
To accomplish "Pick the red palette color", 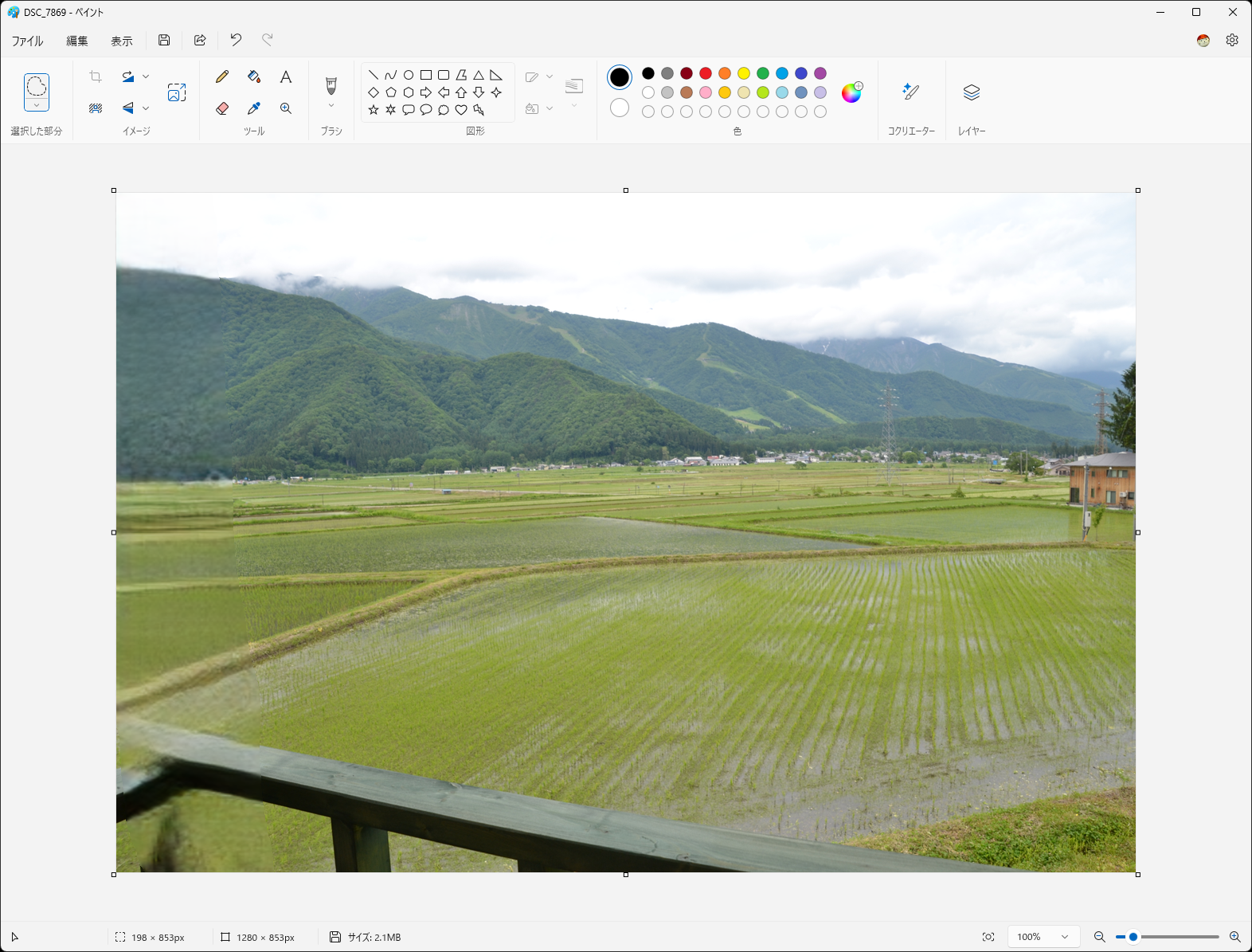I will click(706, 73).
